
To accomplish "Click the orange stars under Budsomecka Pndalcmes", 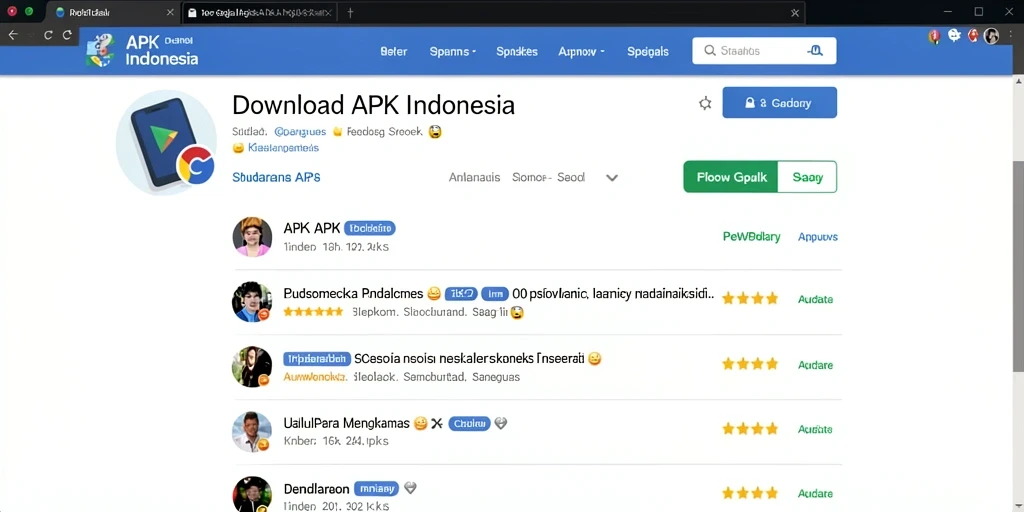I will [313, 312].
